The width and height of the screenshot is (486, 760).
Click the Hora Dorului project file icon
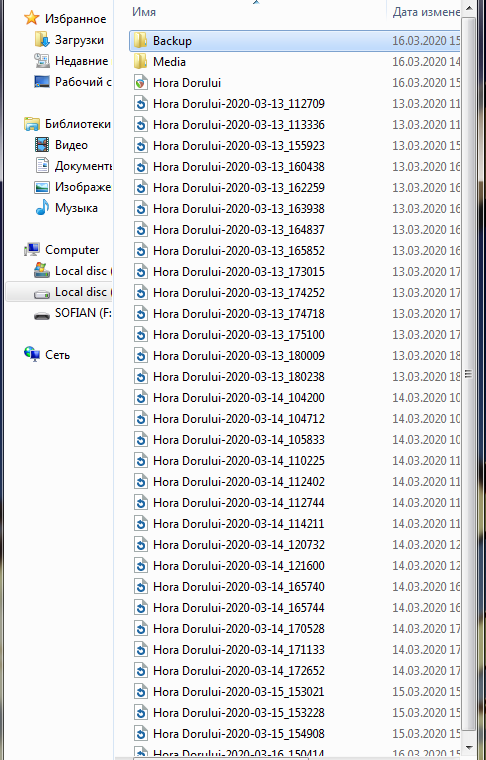141,83
